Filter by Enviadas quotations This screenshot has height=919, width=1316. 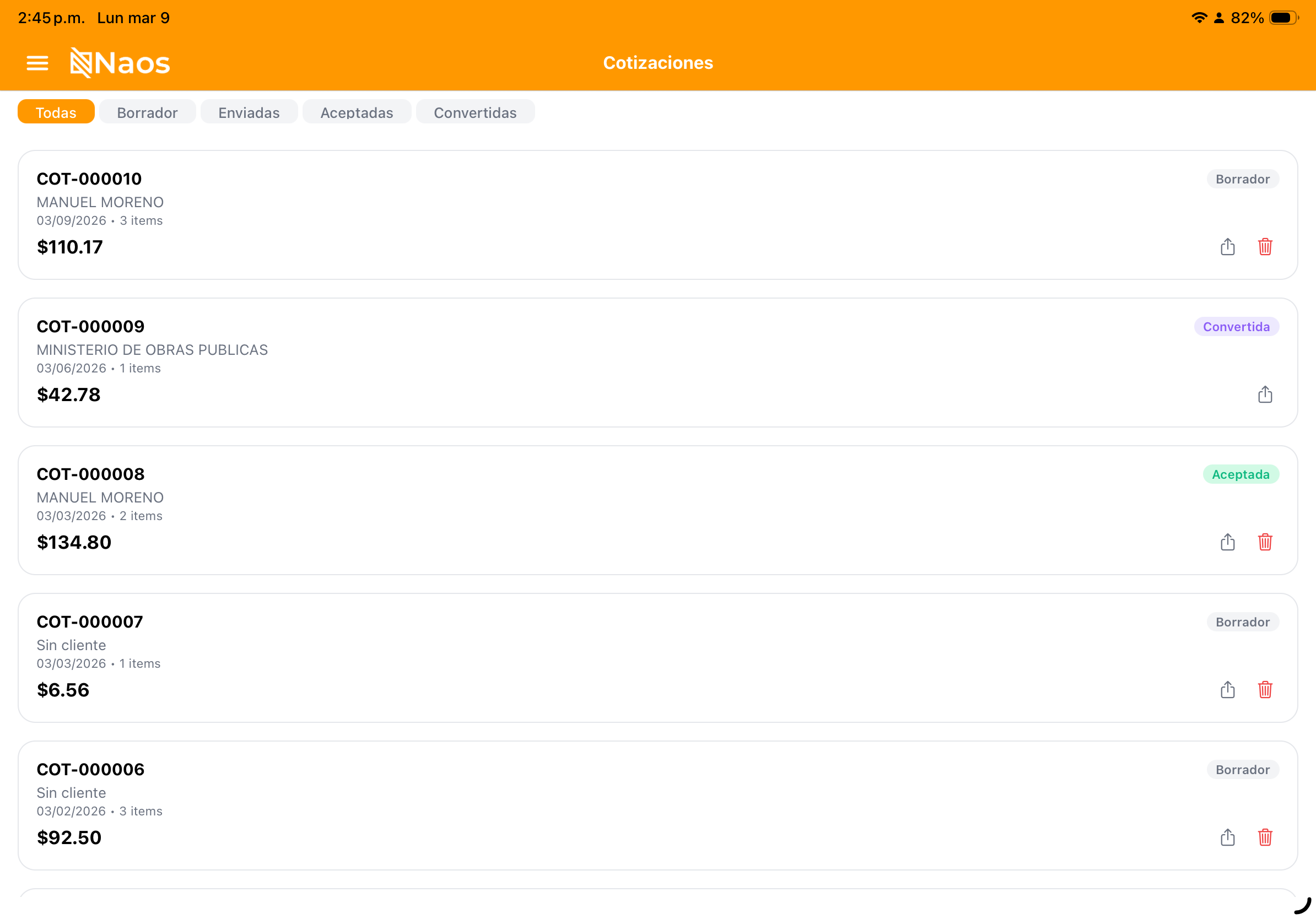(x=249, y=112)
